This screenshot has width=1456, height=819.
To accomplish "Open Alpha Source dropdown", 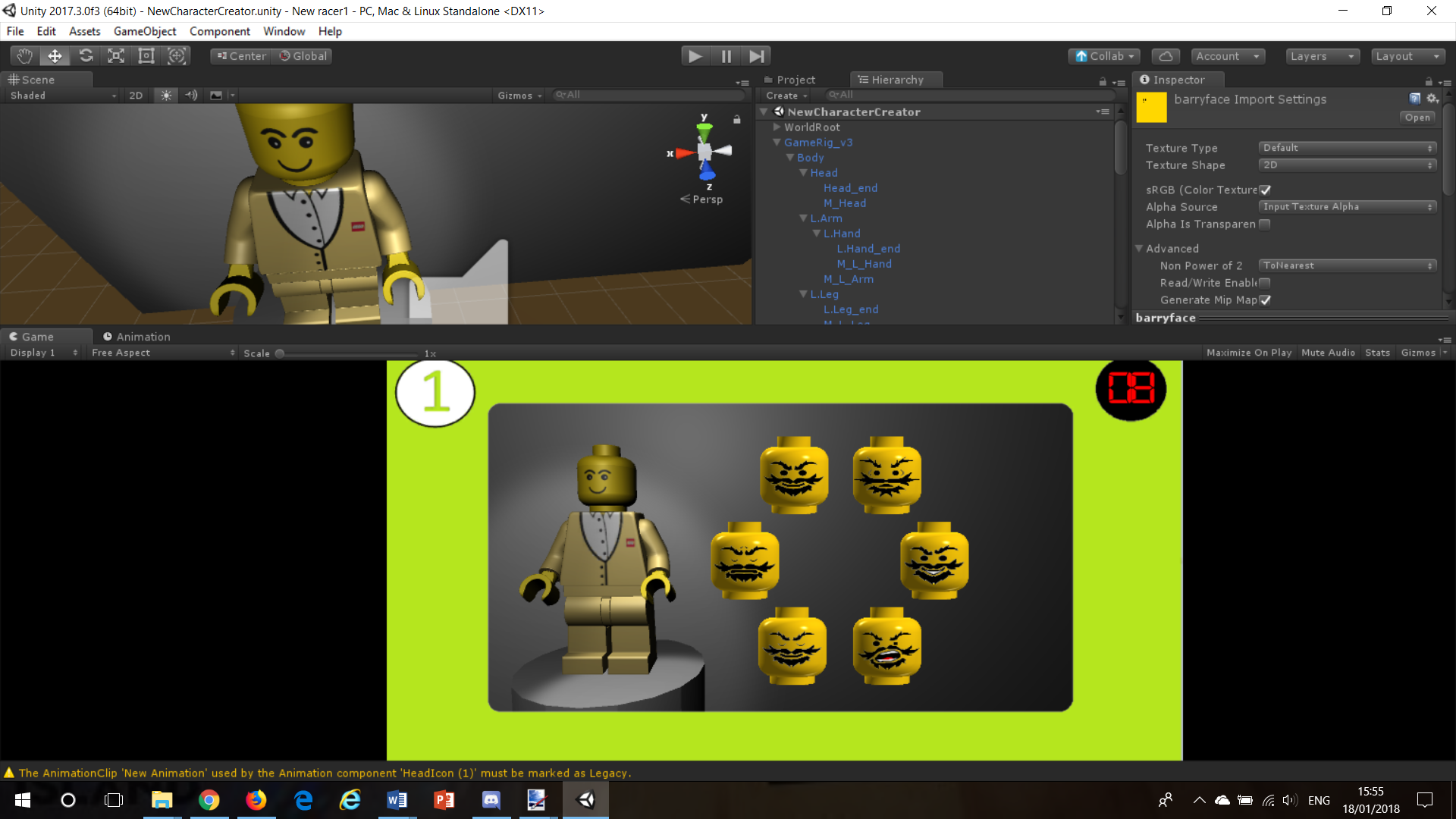I will click(x=1348, y=206).
